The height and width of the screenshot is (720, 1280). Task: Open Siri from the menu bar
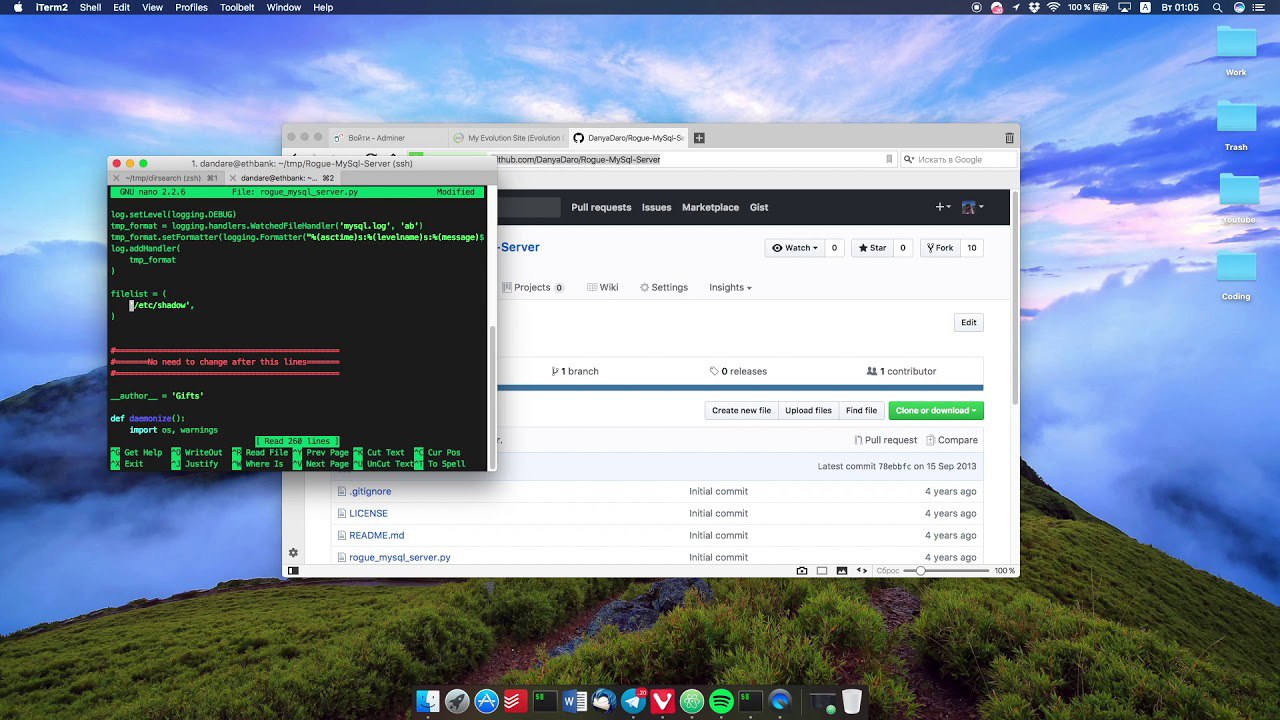click(1237, 7)
